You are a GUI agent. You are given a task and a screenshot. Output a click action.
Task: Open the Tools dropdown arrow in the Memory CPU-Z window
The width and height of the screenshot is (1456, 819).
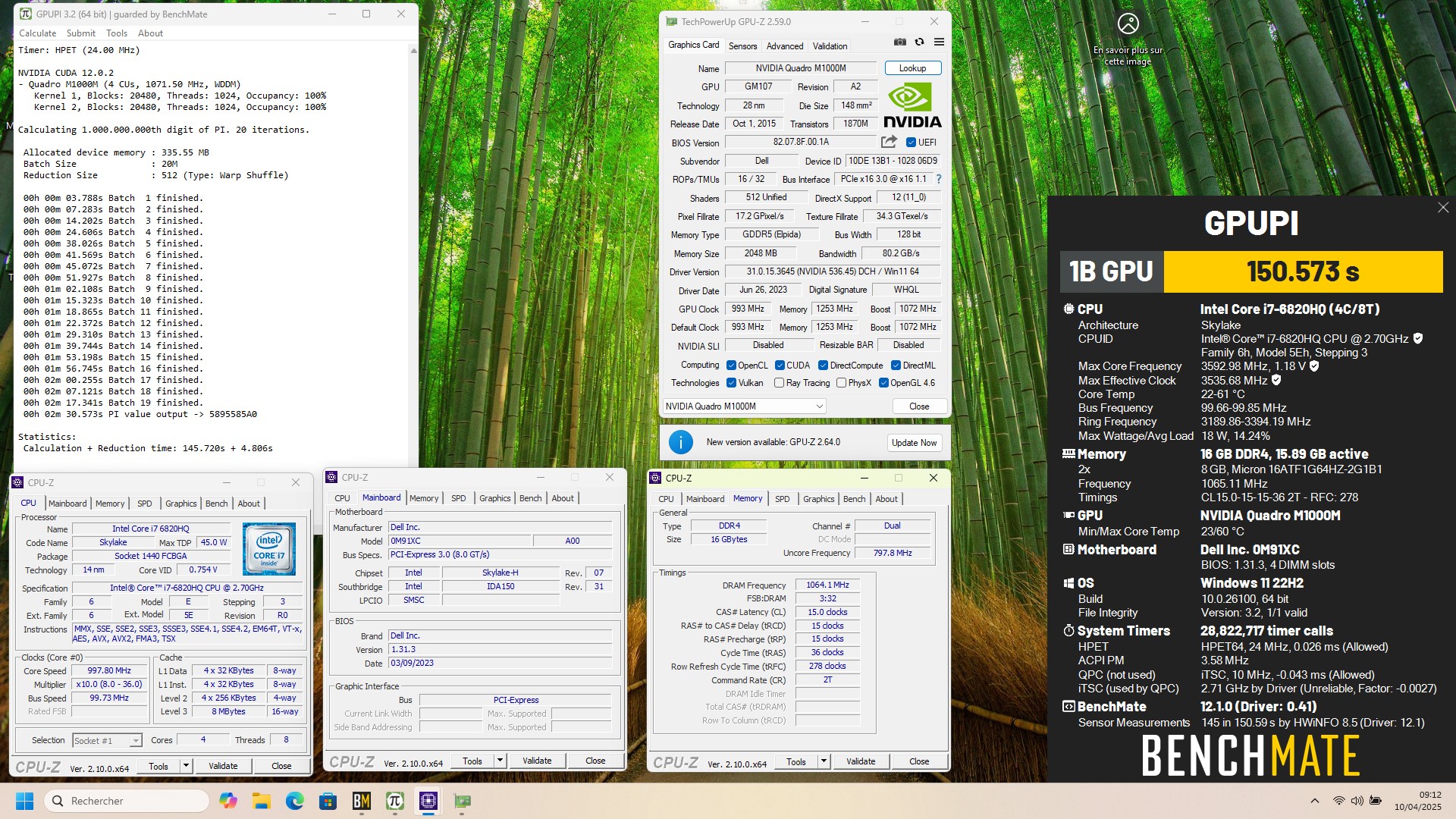[x=824, y=761]
